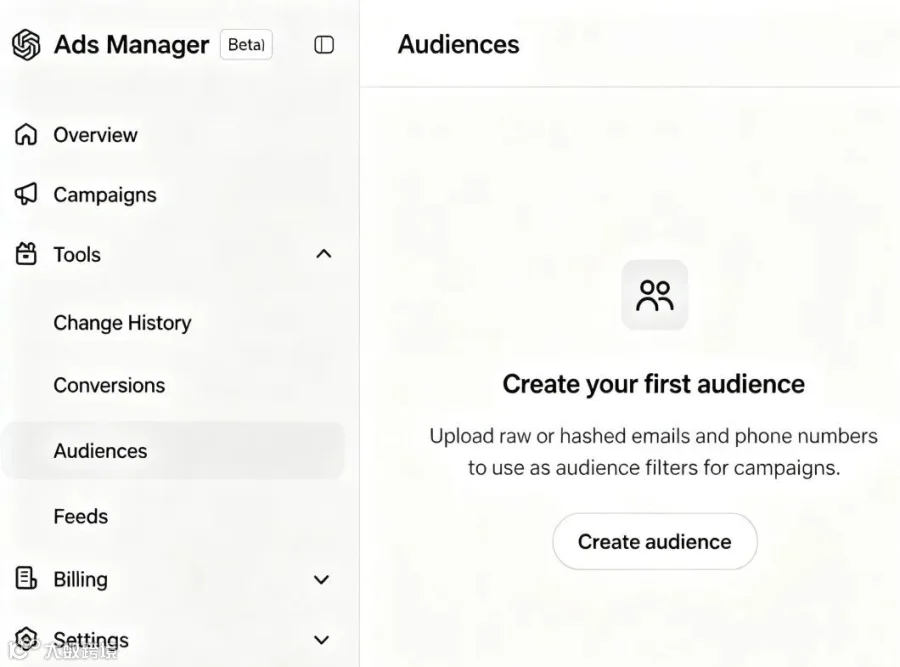Click the Campaigns megaphone icon

26,195
